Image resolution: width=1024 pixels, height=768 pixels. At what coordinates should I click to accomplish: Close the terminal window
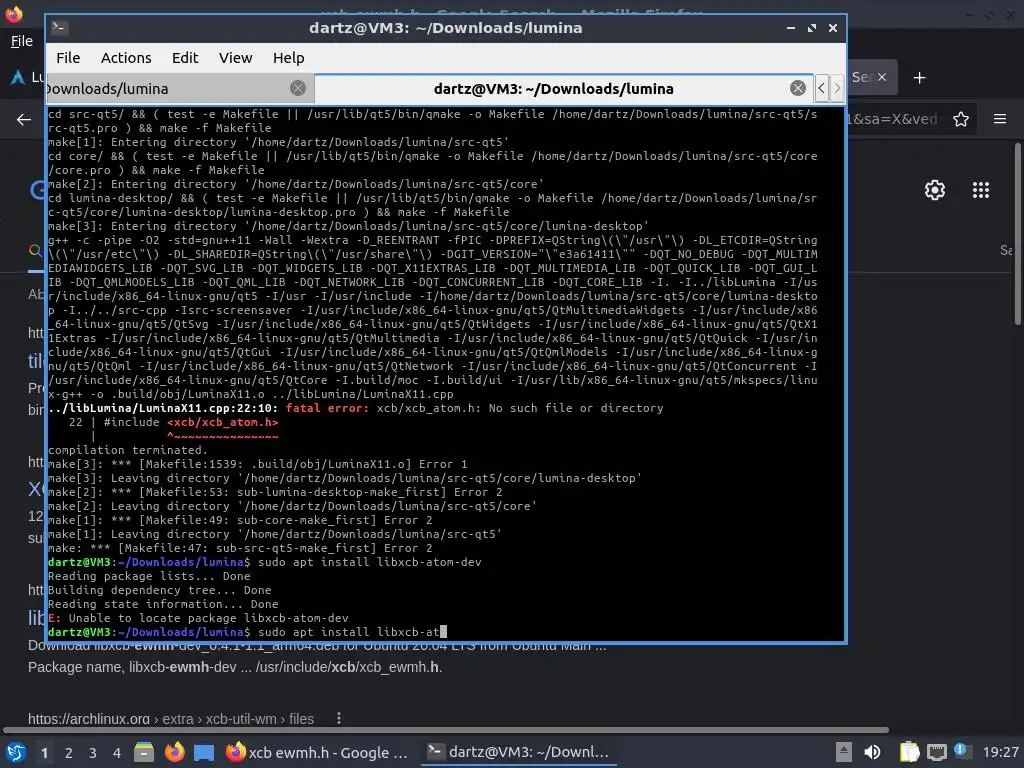tap(833, 28)
